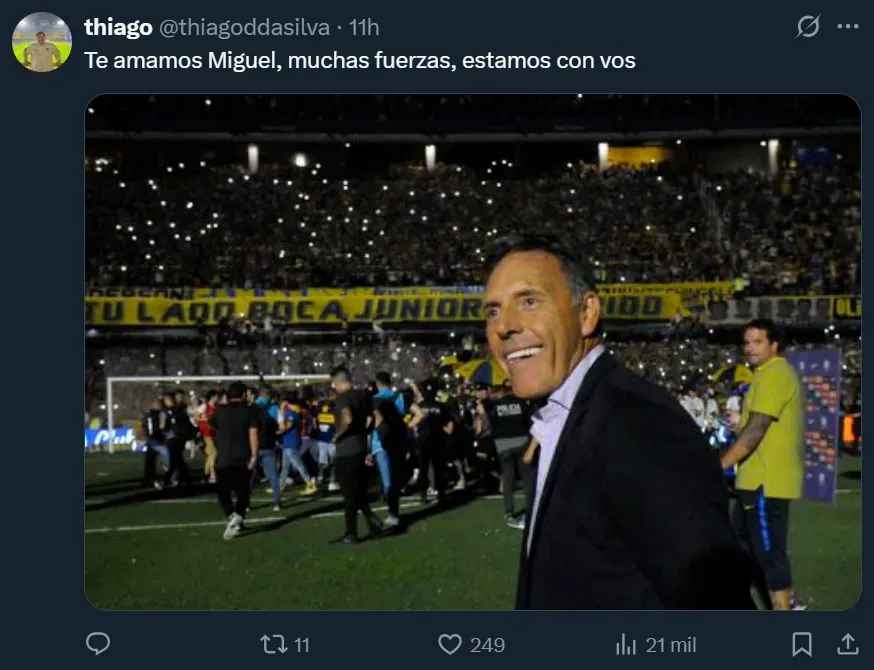Click the "11h" post timestamp
Viewport: 874px width, 670px height.
(364, 27)
